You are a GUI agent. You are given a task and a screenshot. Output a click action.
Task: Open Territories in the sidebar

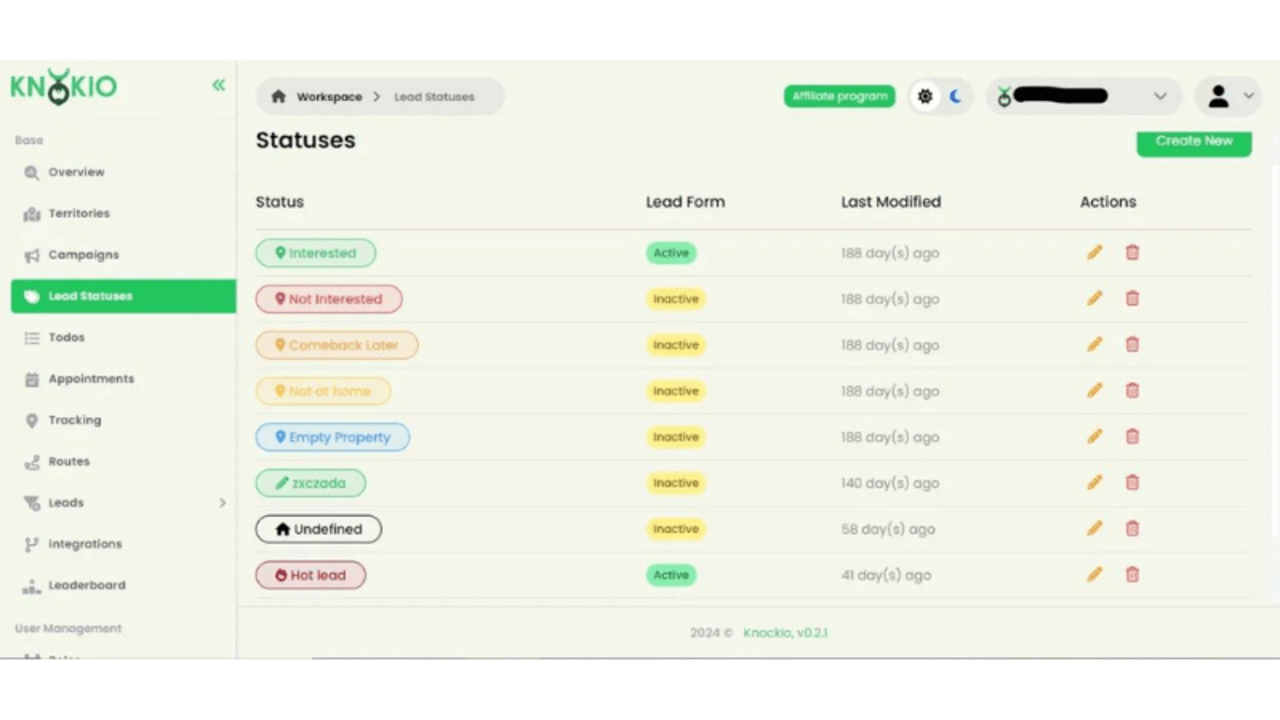[79, 213]
